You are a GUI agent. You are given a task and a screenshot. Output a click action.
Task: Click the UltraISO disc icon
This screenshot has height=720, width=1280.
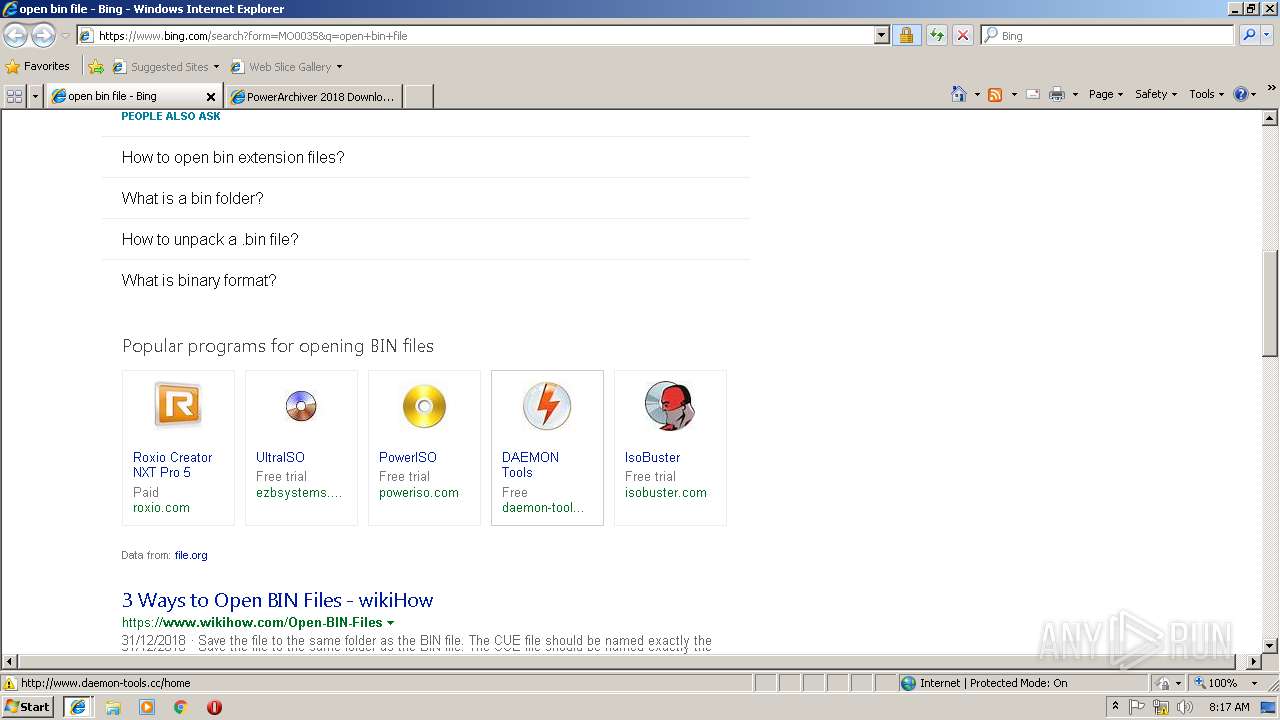[x=301, y=405]
